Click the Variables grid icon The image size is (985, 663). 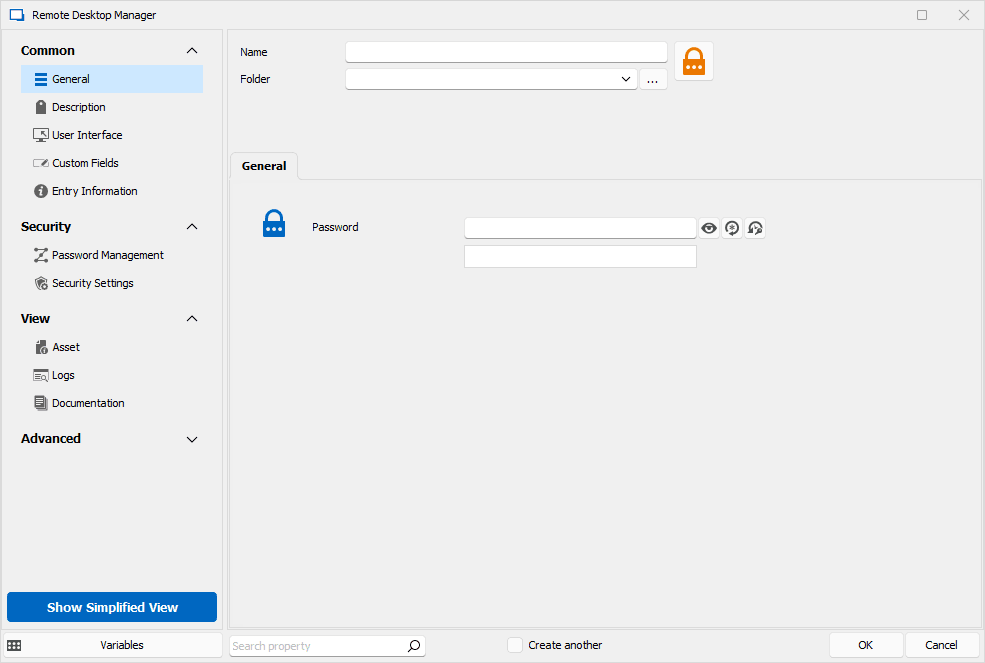click(x=14, y=645)
